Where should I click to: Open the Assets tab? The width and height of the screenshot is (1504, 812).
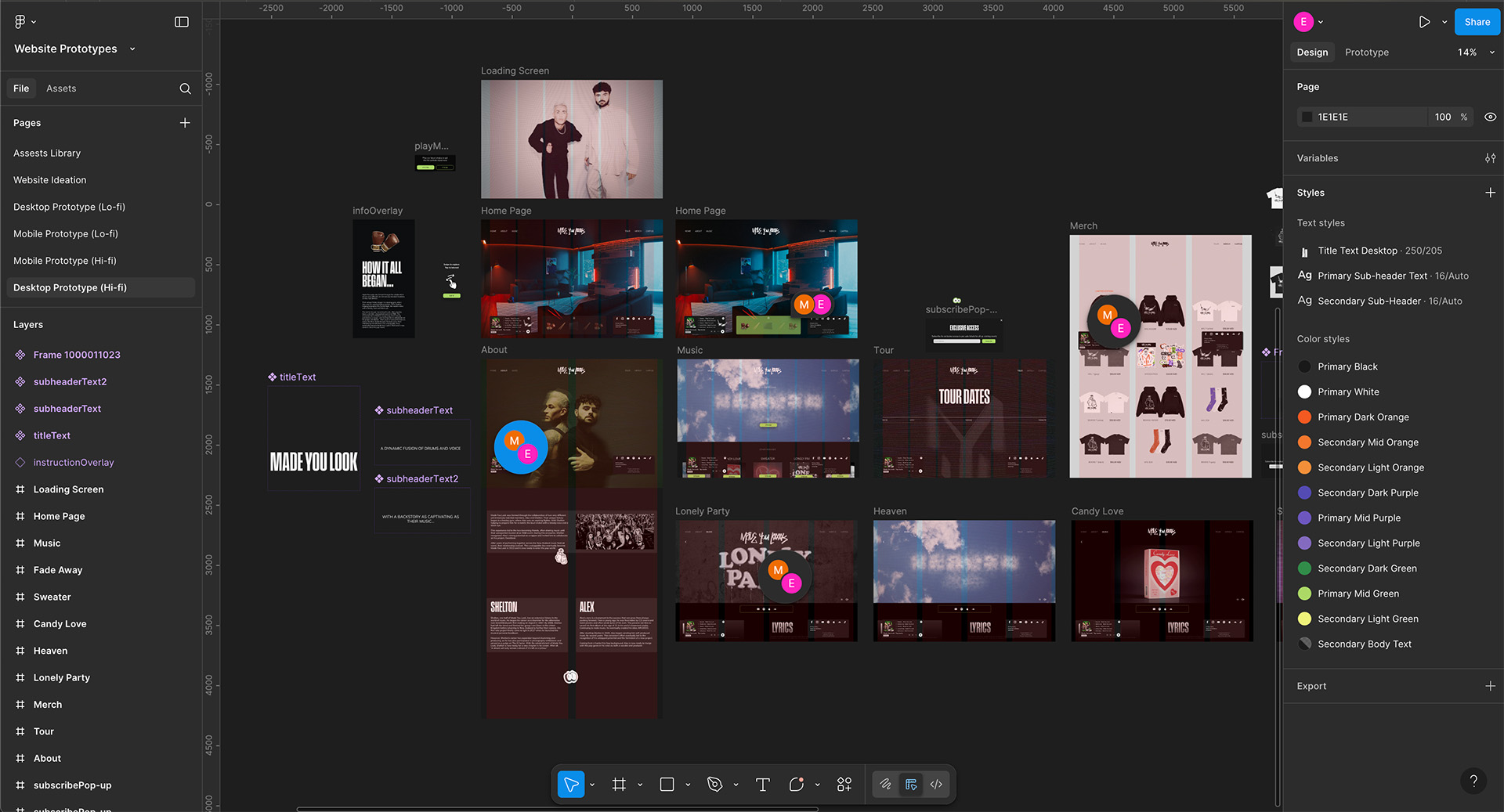[60, 88]
